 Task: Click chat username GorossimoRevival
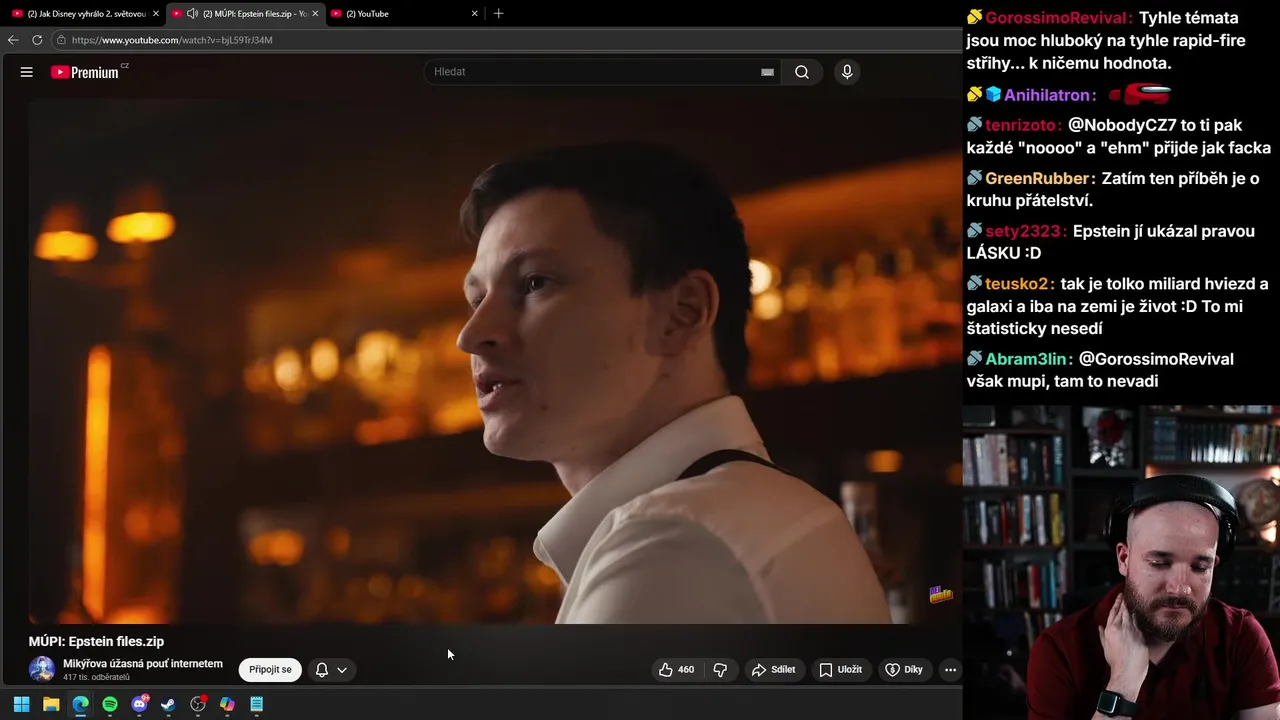point(1058,18)
